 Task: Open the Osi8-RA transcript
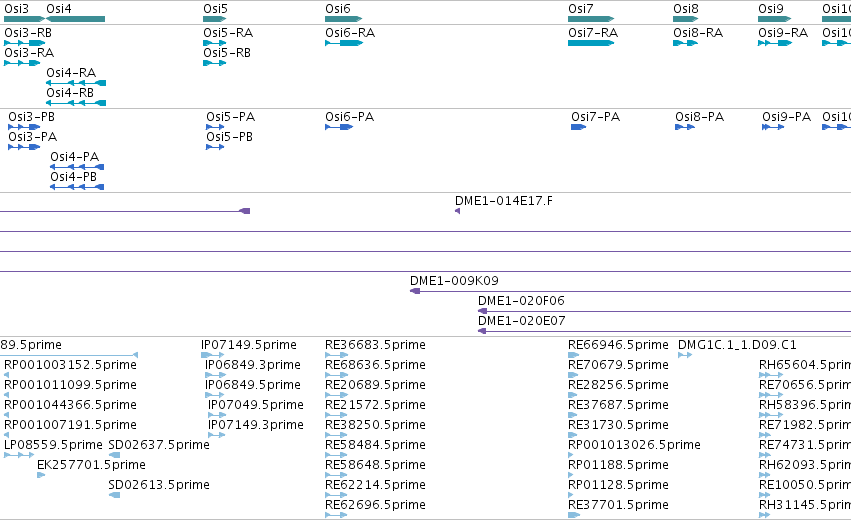coord(685,43)
